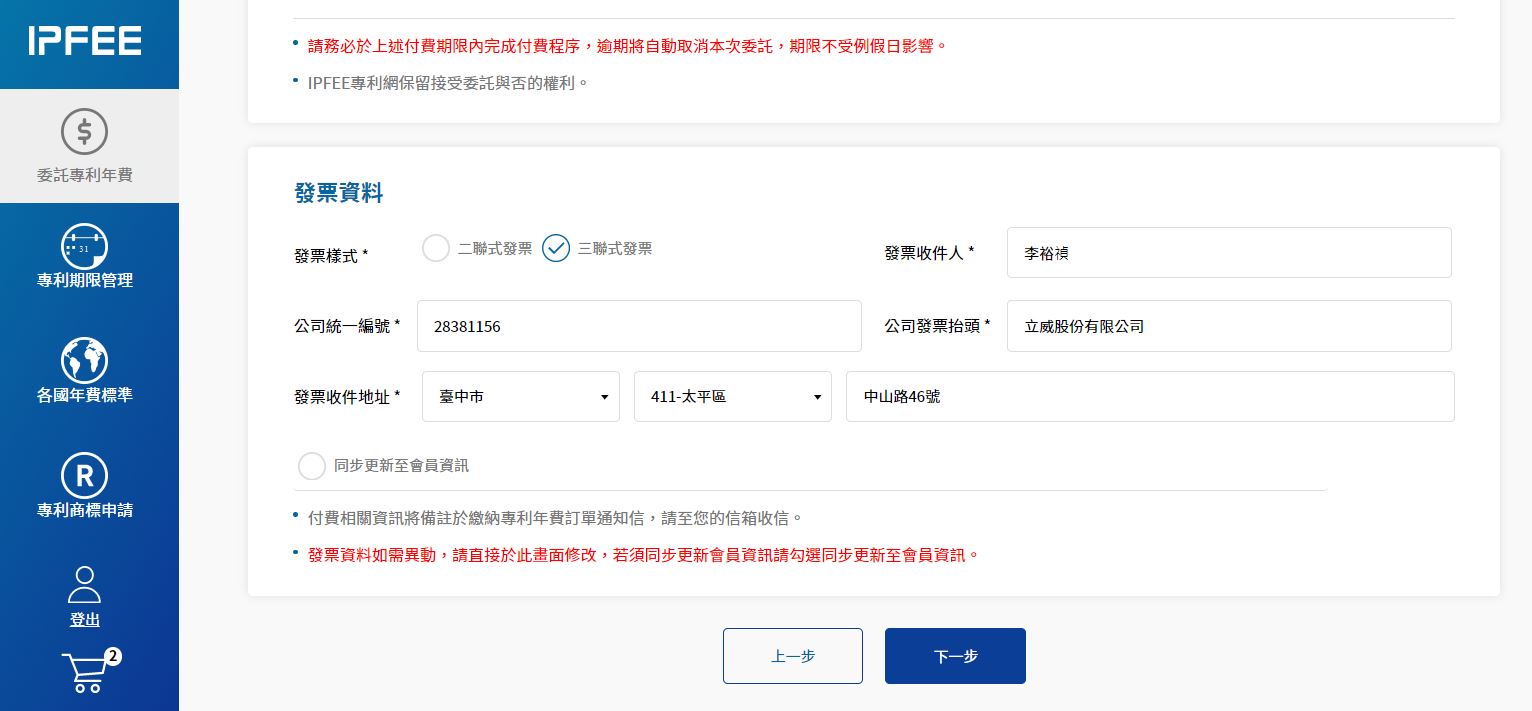Click the 上一步 previous step button
The width and height of the screenshot is (1532, 711).
coord(793,656)
